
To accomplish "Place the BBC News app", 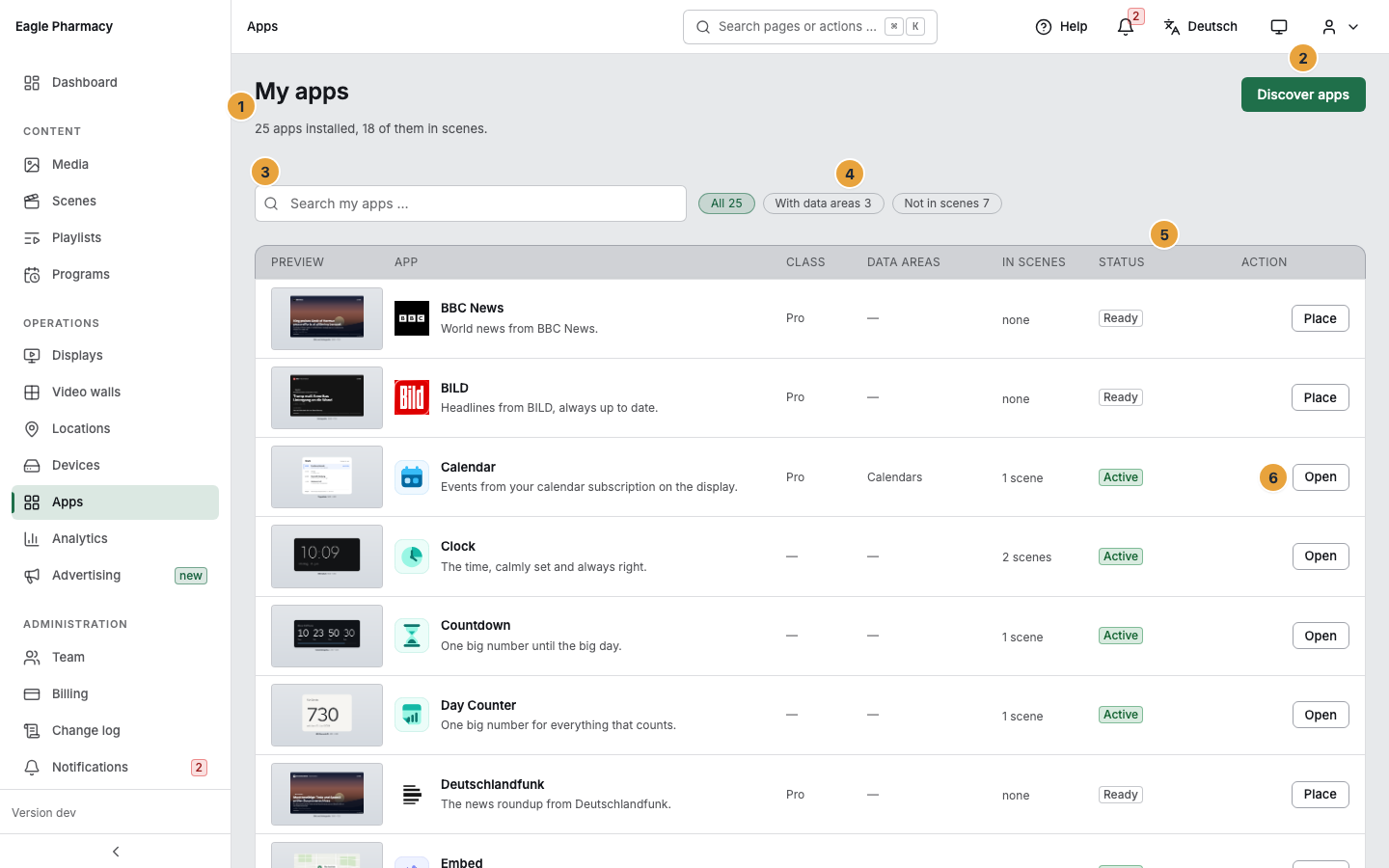I will [x=1320, y=318].
